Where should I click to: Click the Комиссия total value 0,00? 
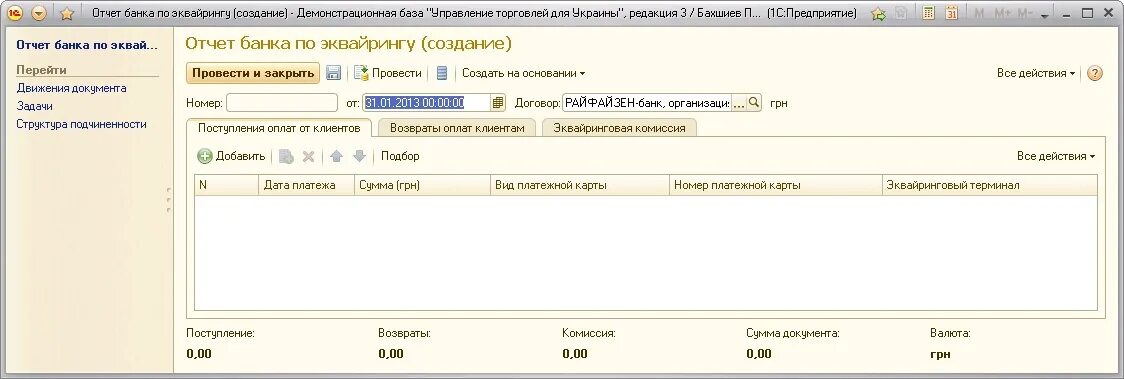pyautogui.click(x=576, y=353)
